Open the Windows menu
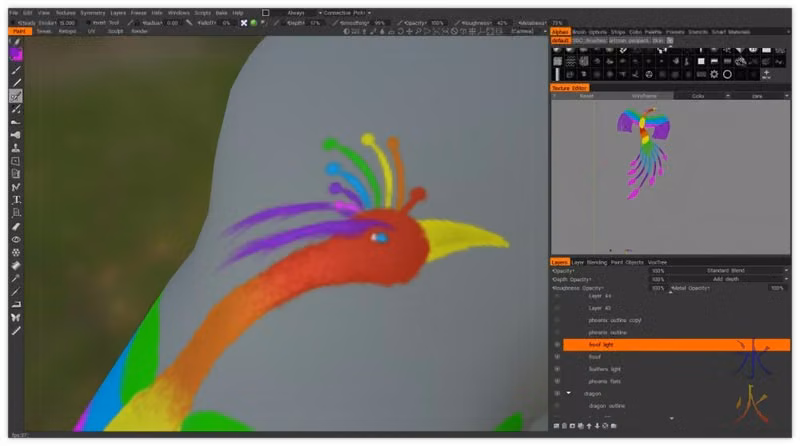 pos(178,13)
